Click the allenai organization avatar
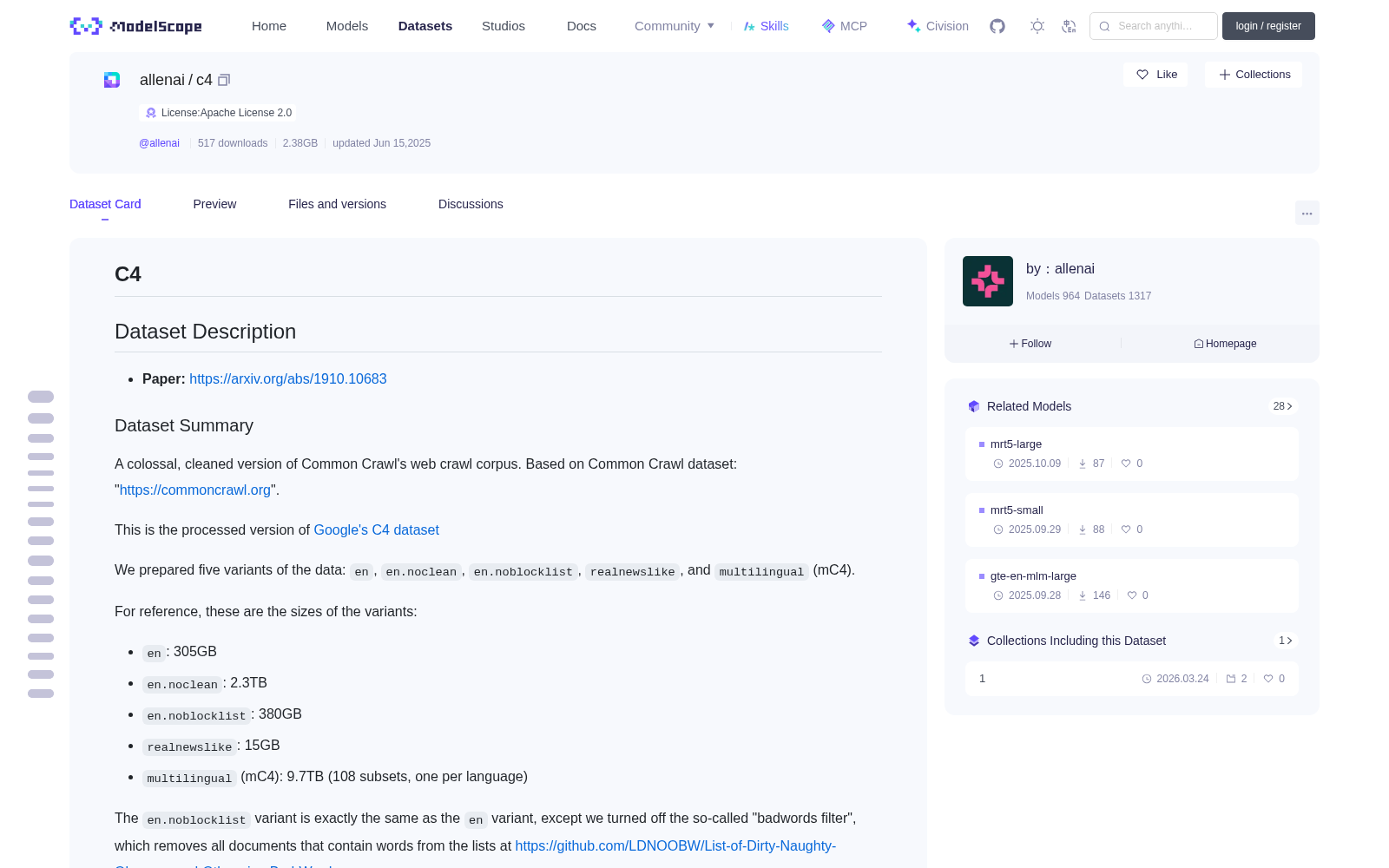This screenshot has height=868, width=1389. 988,281
